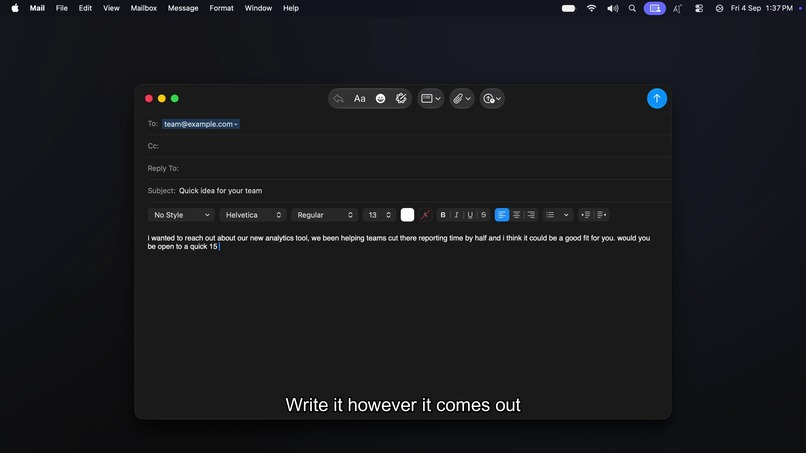Open the Apple menu
806x453 pixels.
tap(15, 8)
